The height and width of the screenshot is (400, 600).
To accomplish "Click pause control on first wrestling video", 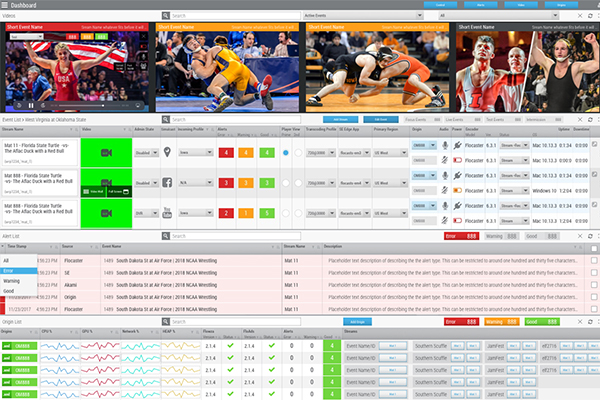I will [32, 105].
